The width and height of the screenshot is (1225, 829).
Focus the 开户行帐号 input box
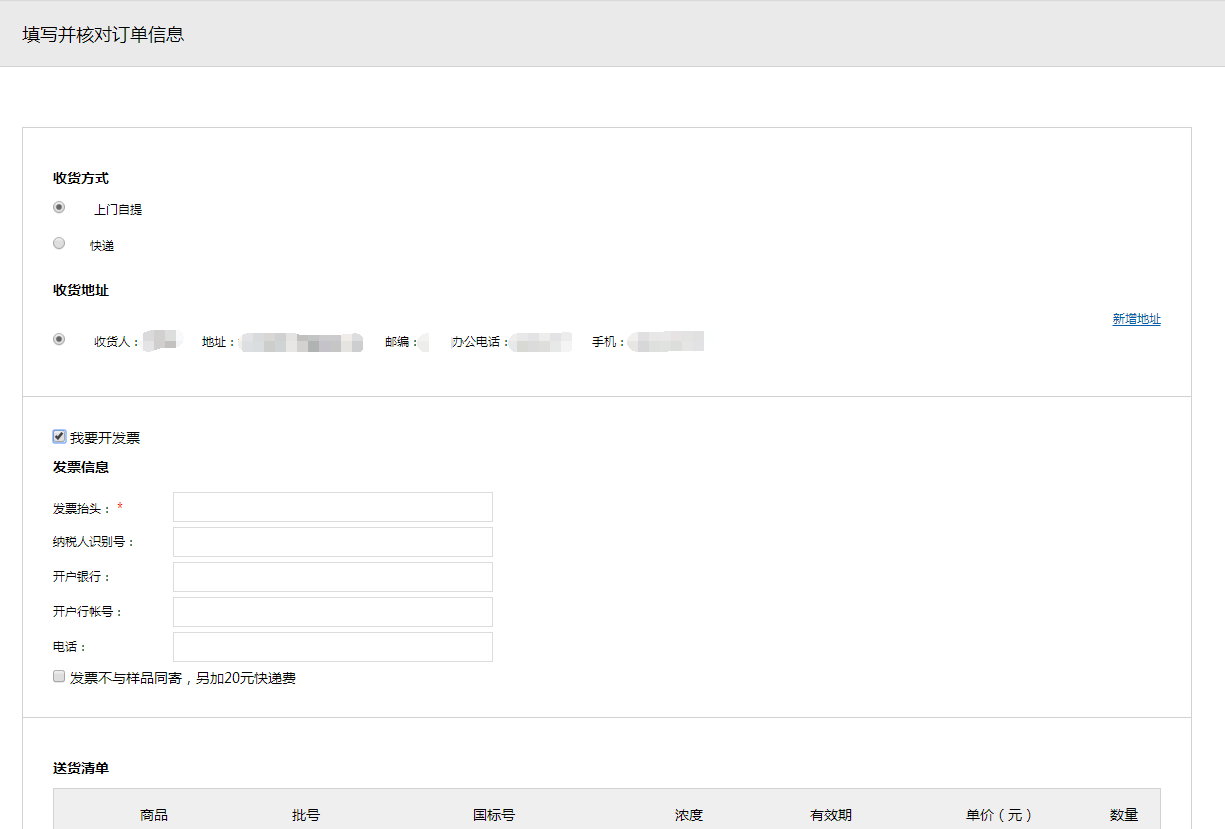tap(332, 612)
